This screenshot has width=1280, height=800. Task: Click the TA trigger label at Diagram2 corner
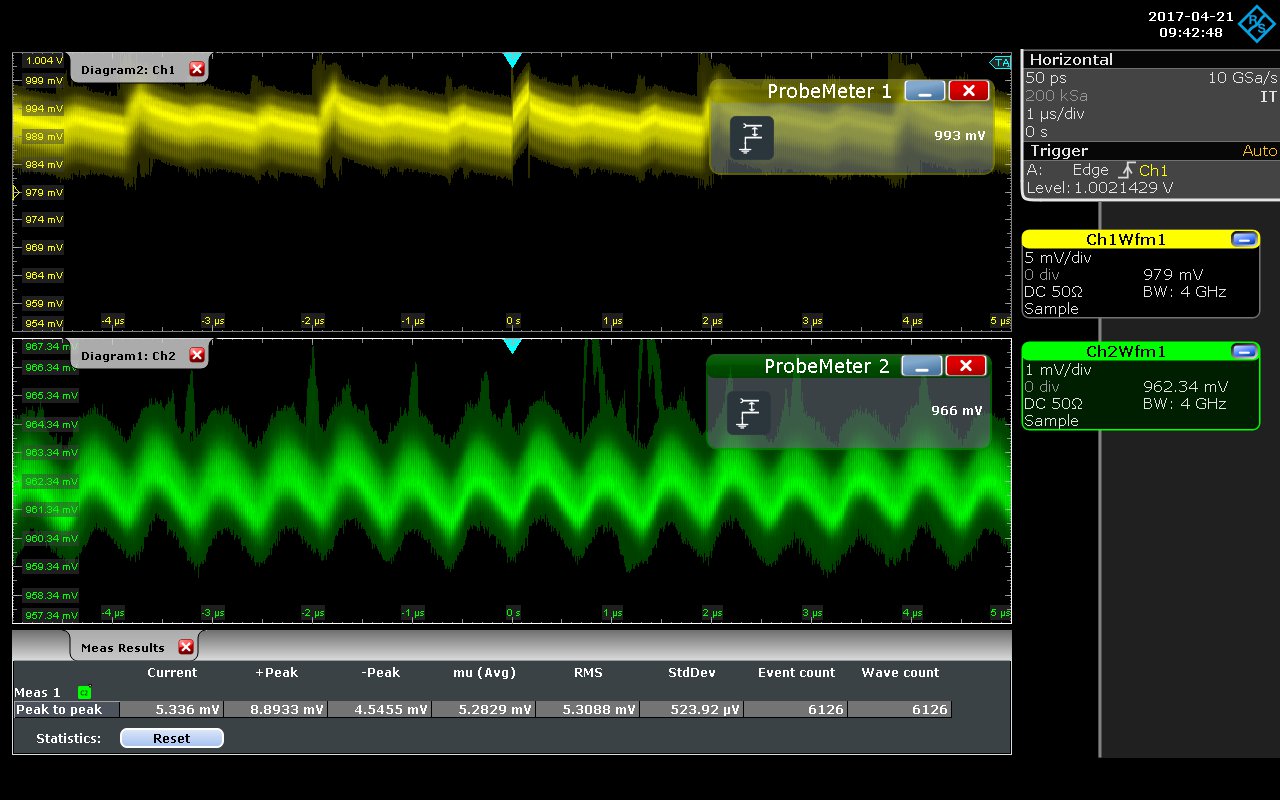(x=1000, y=62)
